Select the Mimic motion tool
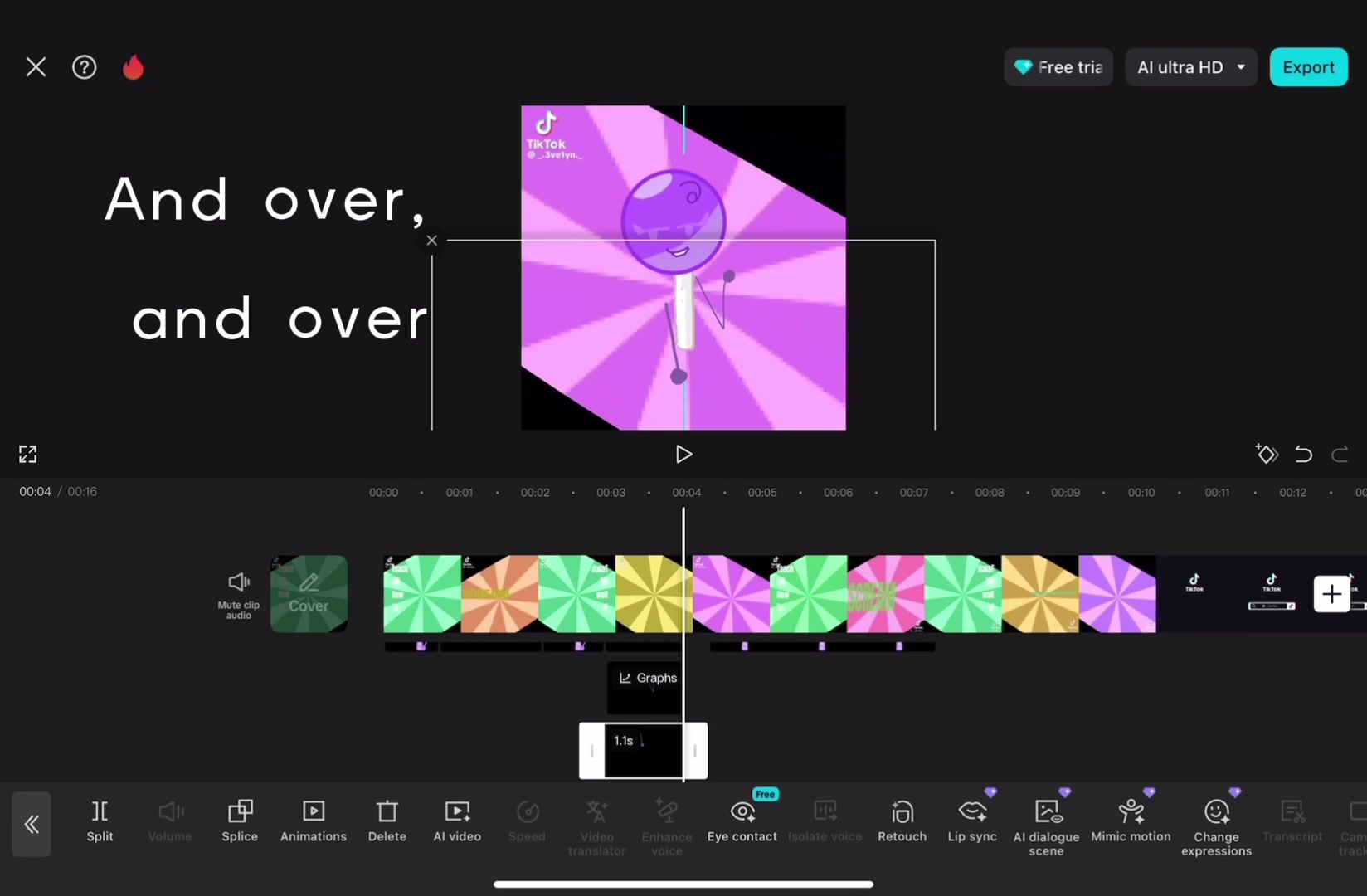The width and height of the screenshot is (1367, 896). point(1131,821)
